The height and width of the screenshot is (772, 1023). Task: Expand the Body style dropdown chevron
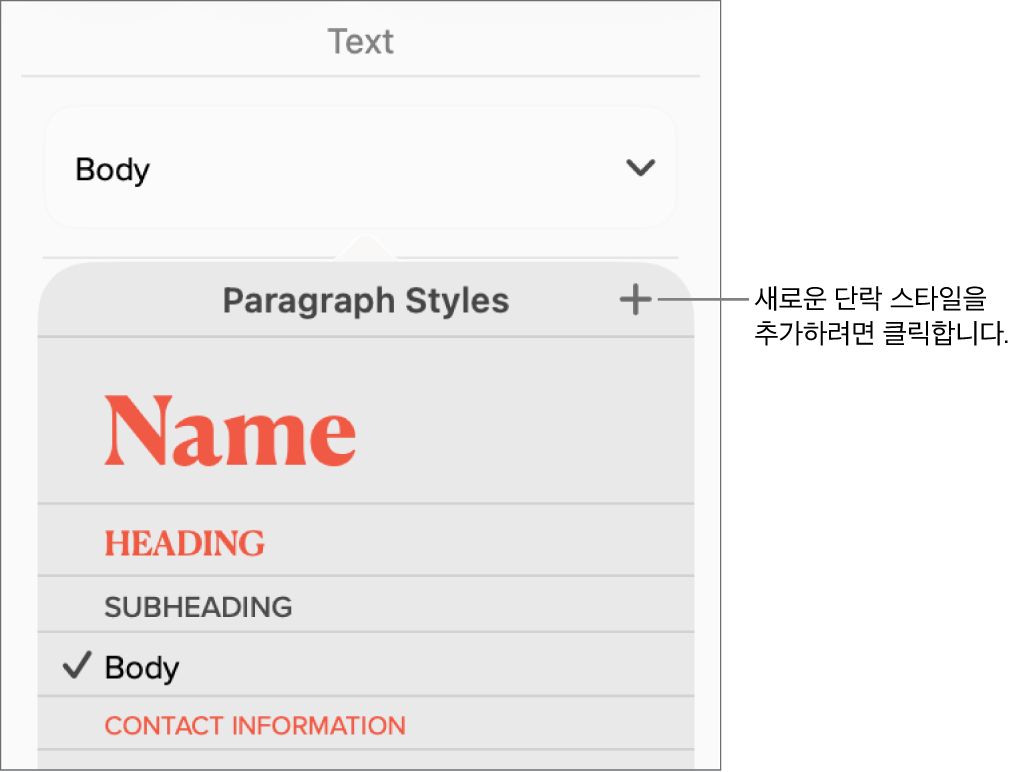(640, 168)
